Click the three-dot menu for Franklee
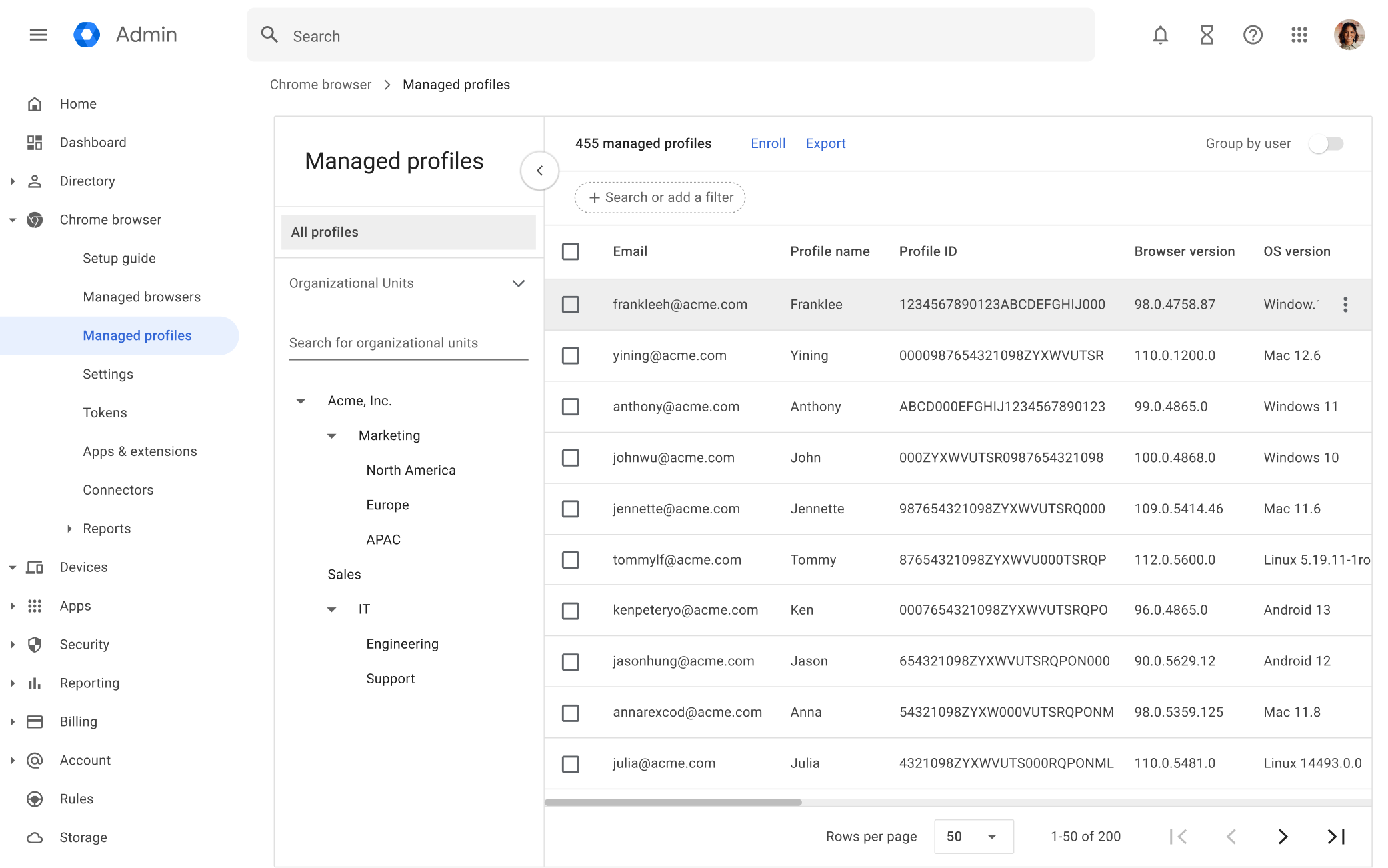The height and width of the screenshot is (868, 1388). (1345, 305)
